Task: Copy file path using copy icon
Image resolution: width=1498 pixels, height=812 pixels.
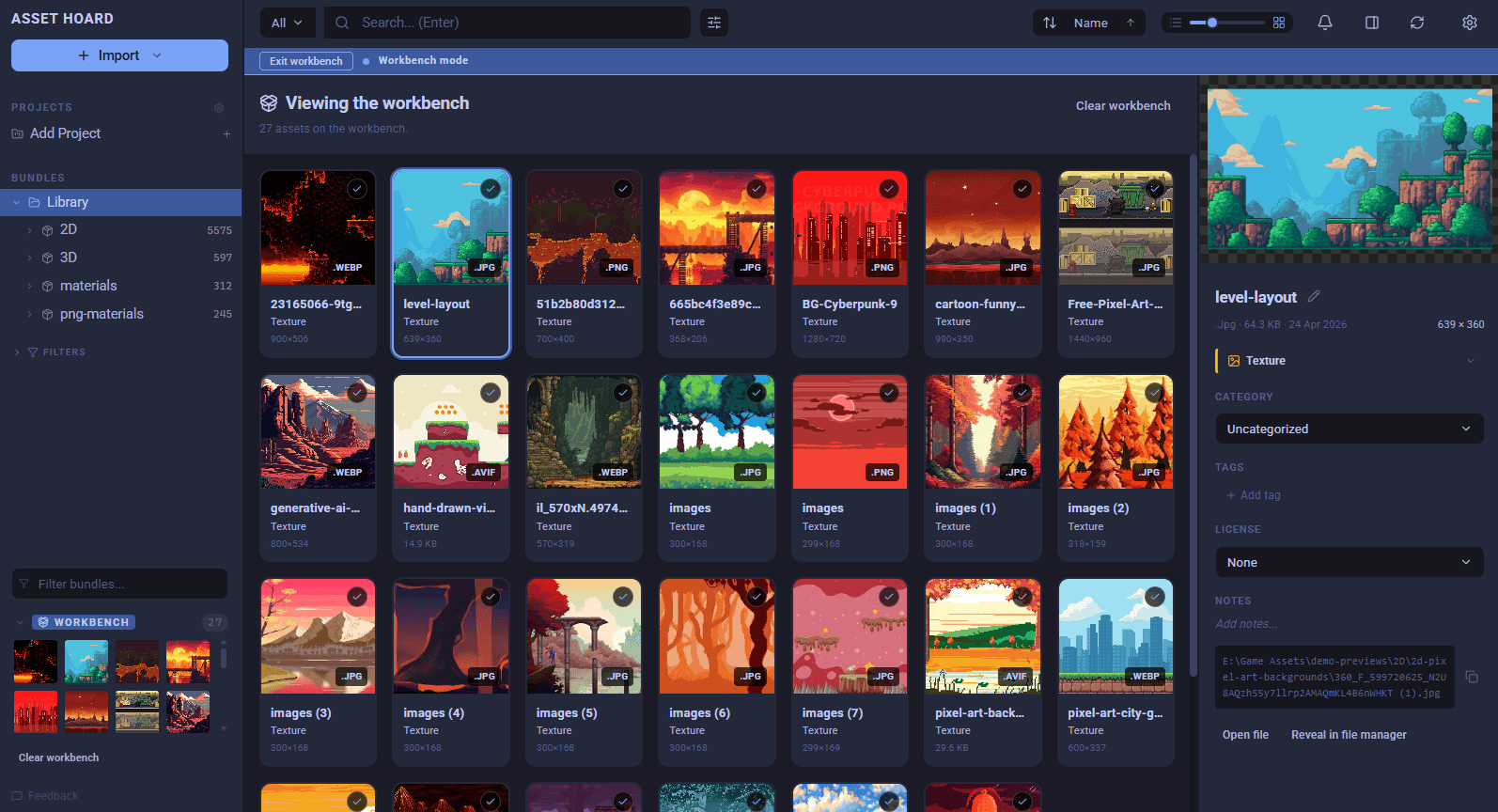Action: coord(1472,677)
